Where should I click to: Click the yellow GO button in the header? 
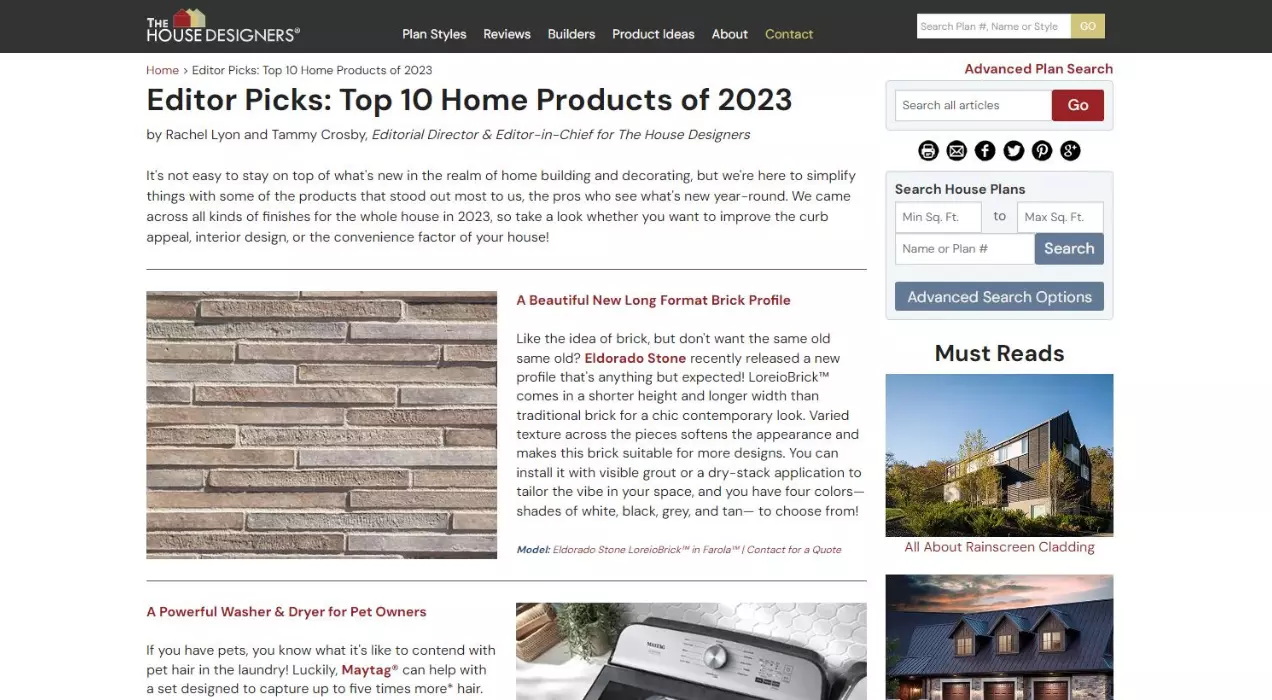1088,26
